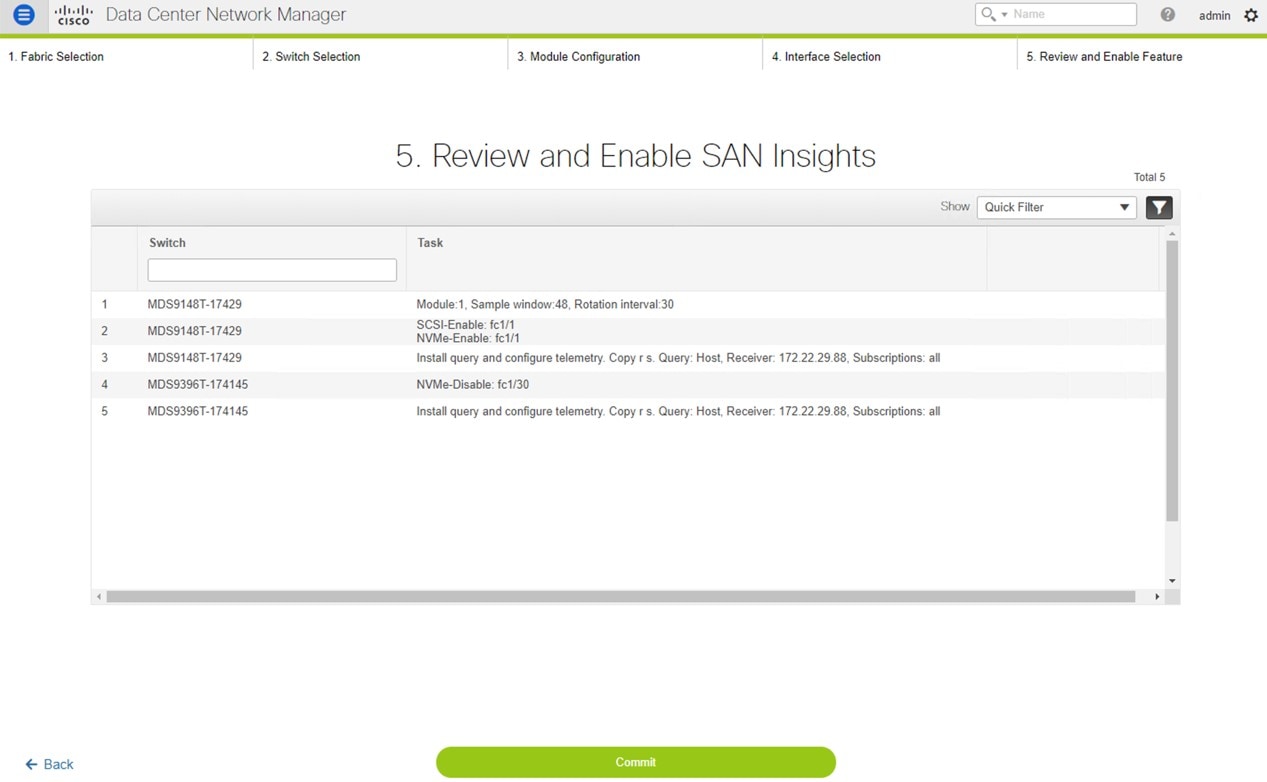Click the Module:1 Sample window task
The width and height of the screenshot is (1267, 782).
[x=545, y=304]
